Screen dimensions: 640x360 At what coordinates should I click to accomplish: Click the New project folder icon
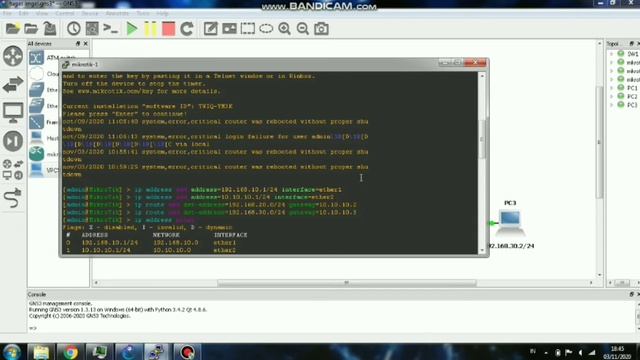(x=13, y=29)
